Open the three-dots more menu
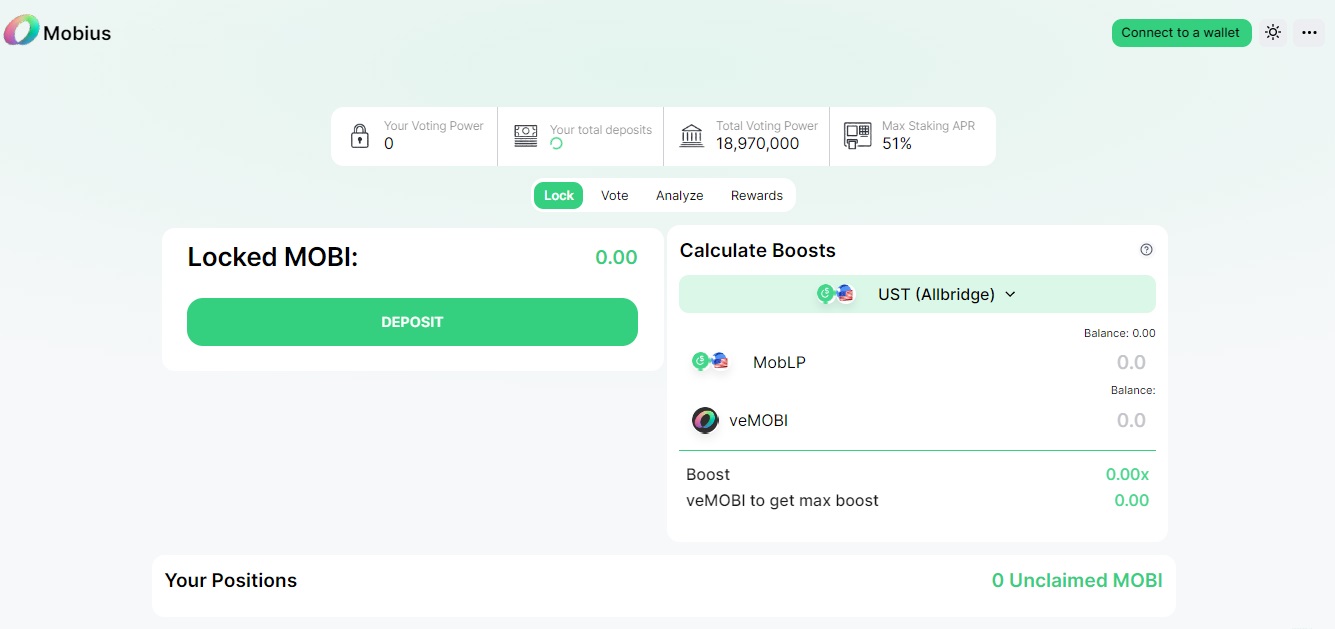1335x629 pixels. (1309, 32)
